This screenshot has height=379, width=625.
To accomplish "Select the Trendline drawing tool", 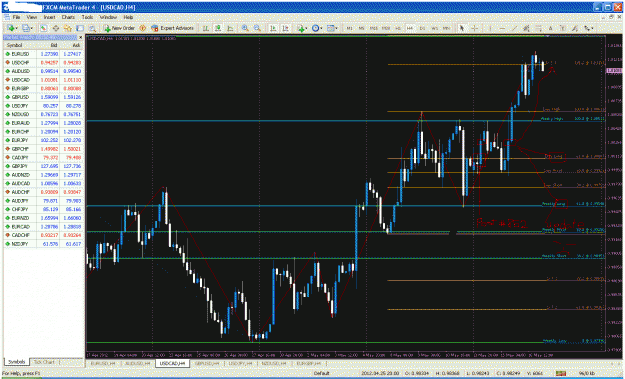I will click(515, 28).
